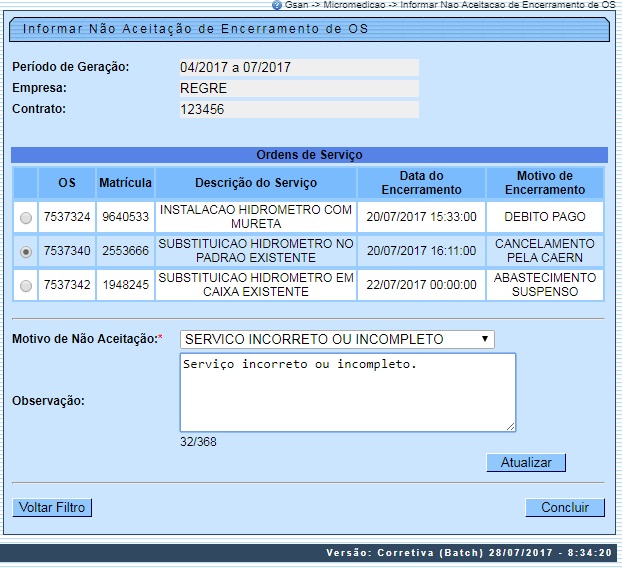622x568 pixels.
Task: Click the Ordens de Serviço table title bar
Action: click(309, 155)
